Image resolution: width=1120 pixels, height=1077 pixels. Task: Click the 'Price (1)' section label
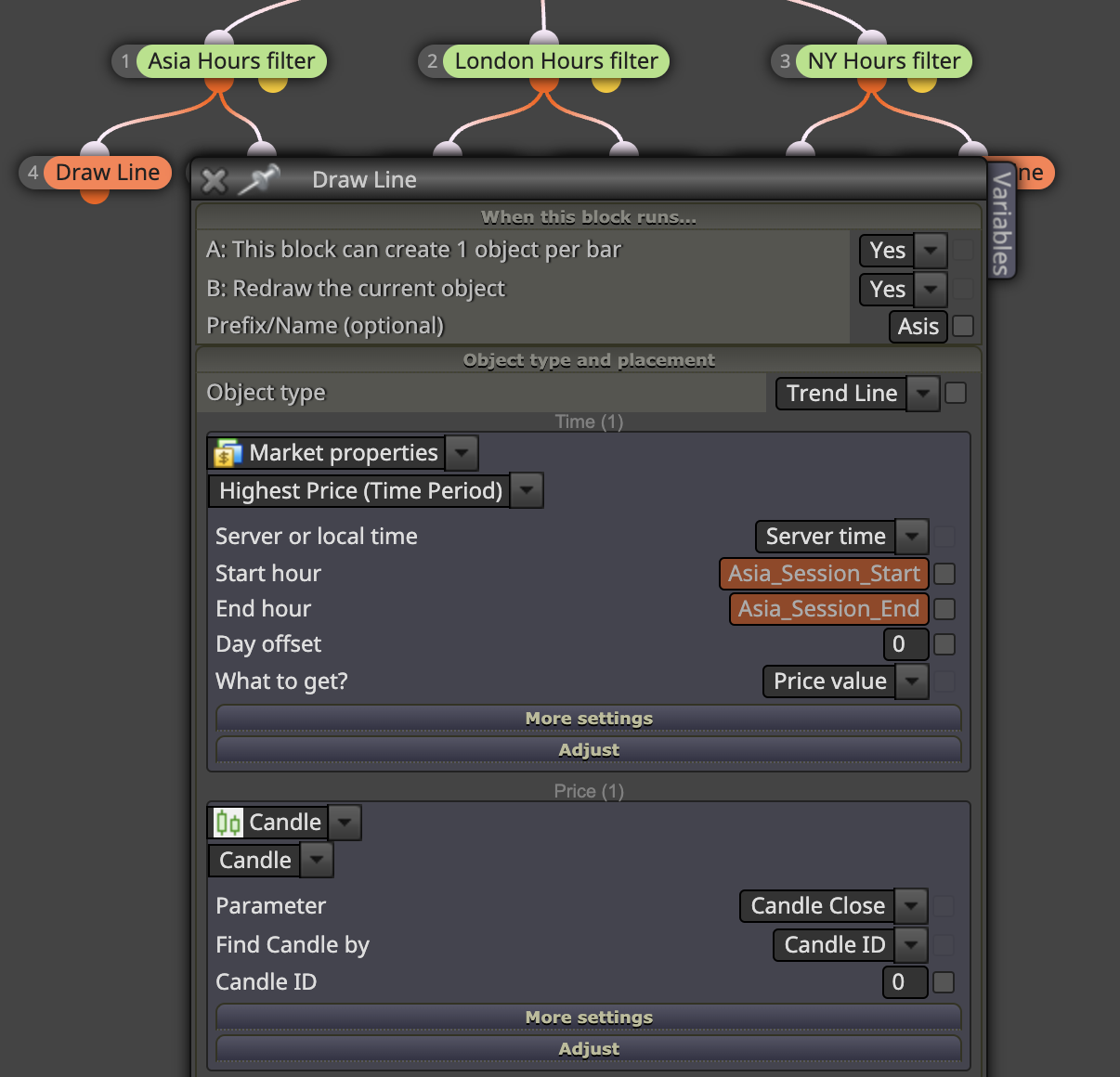point(589,791)
